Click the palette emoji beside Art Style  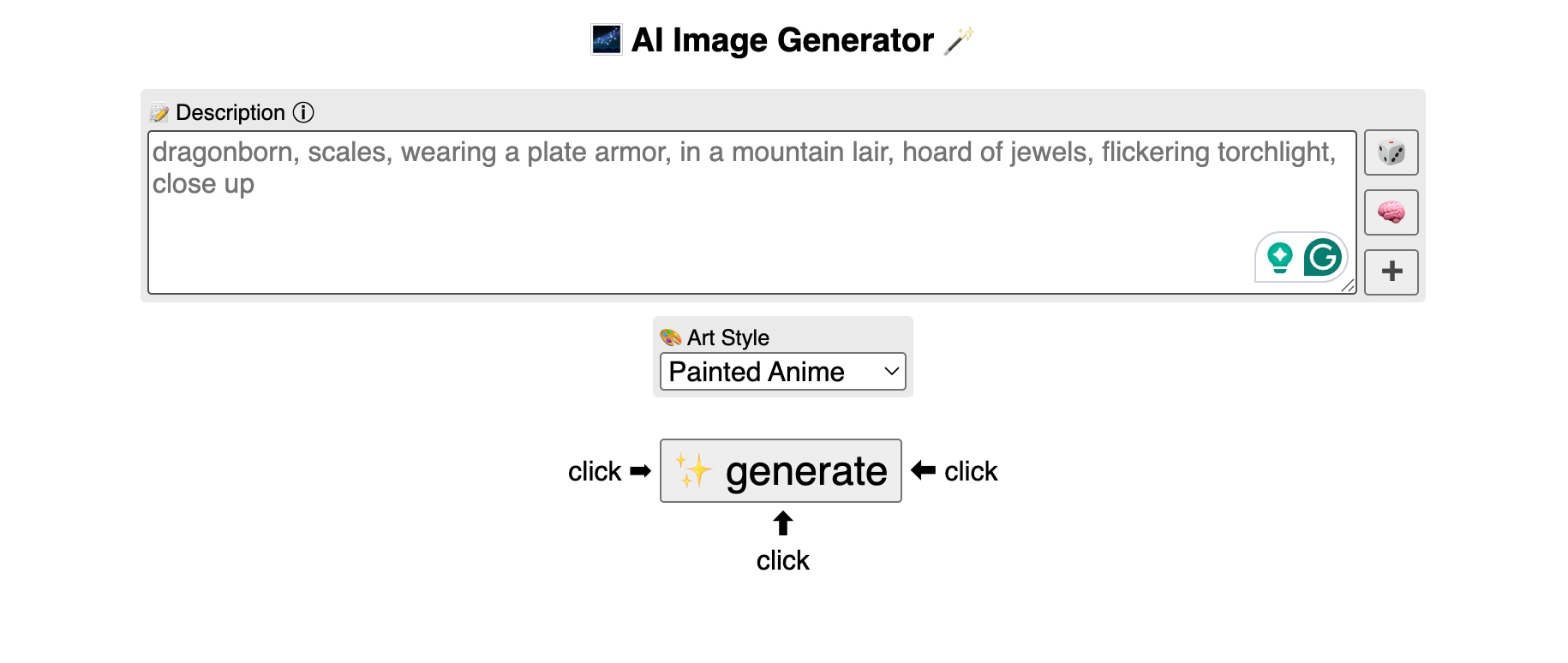pos(670,337)
